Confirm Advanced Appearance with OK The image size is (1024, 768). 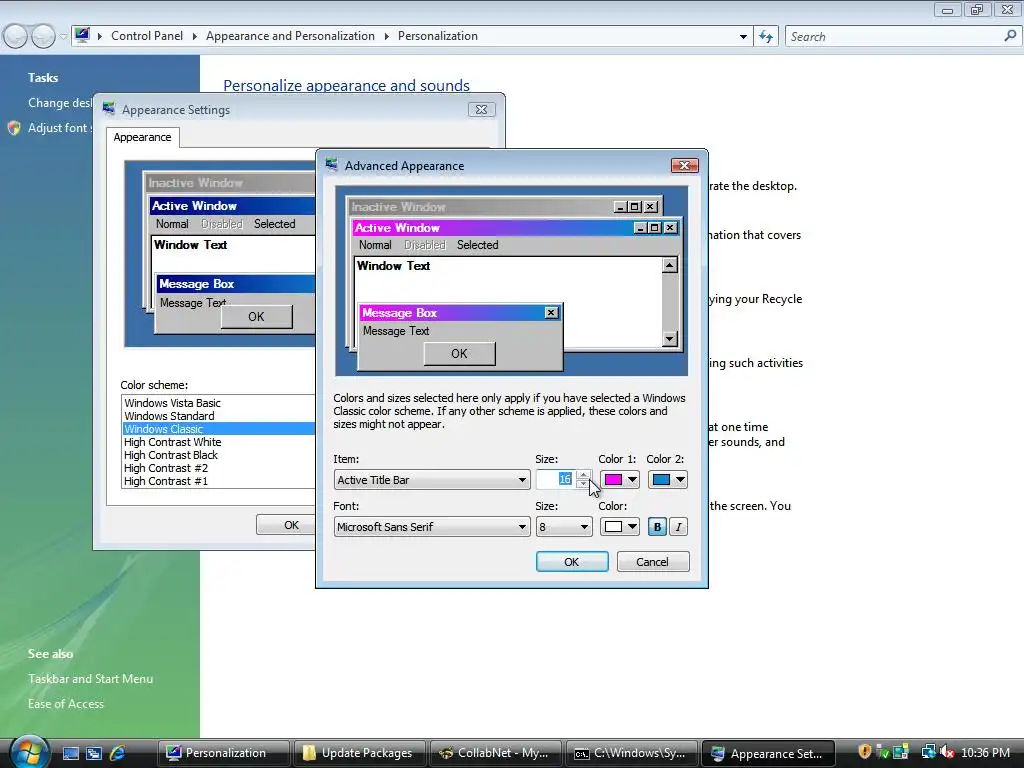[572, 562]
